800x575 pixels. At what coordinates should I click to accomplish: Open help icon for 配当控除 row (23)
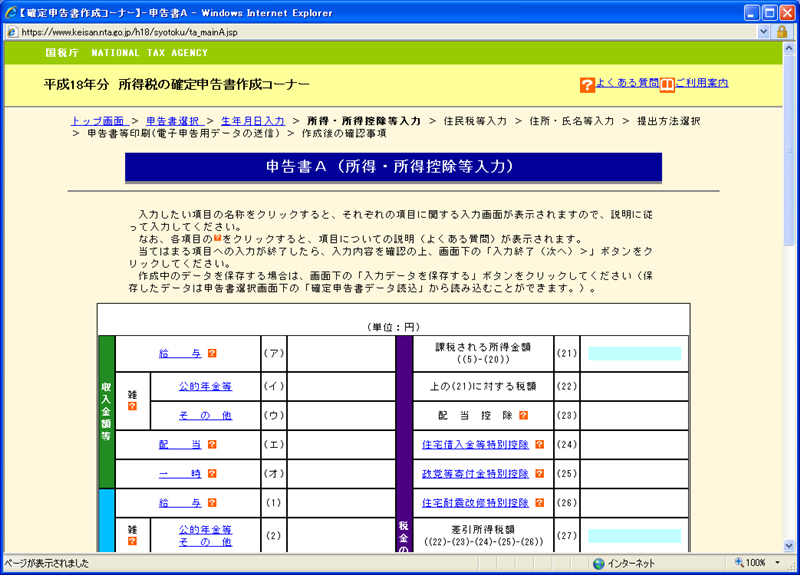(x=523, y=415)
